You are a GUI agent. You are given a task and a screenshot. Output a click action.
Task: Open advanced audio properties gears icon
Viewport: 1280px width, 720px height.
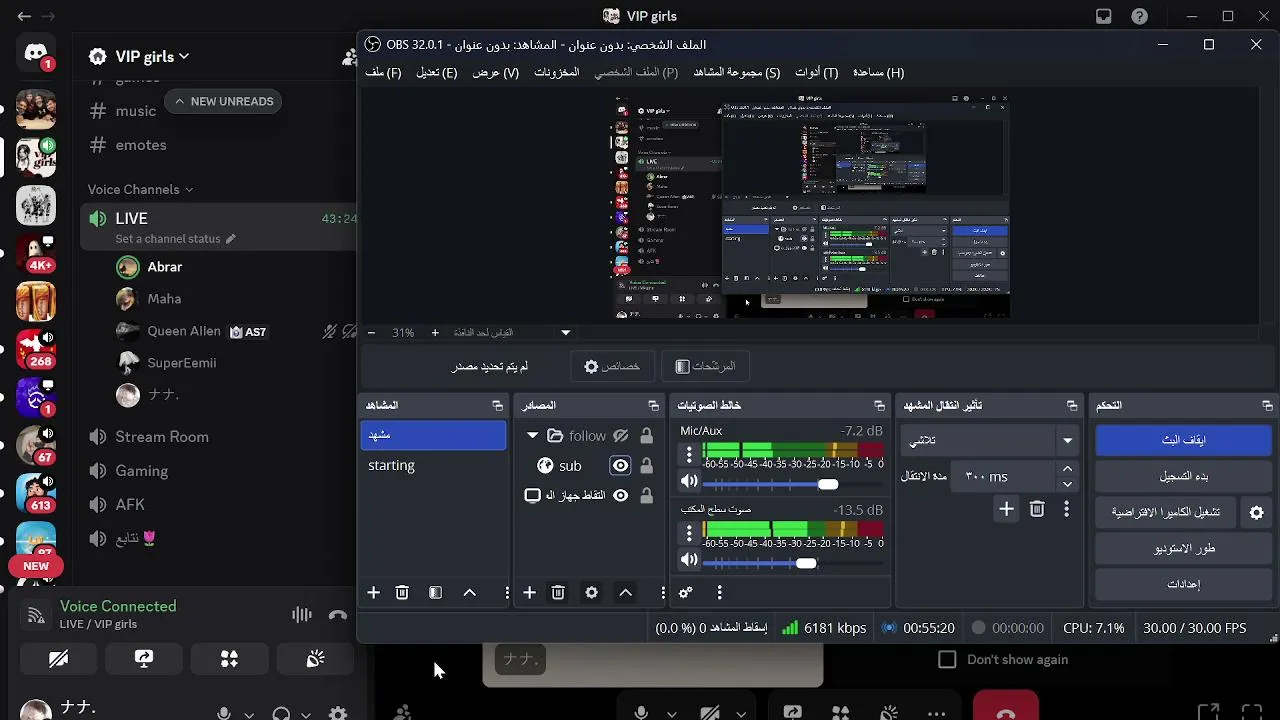pos(686,593)
